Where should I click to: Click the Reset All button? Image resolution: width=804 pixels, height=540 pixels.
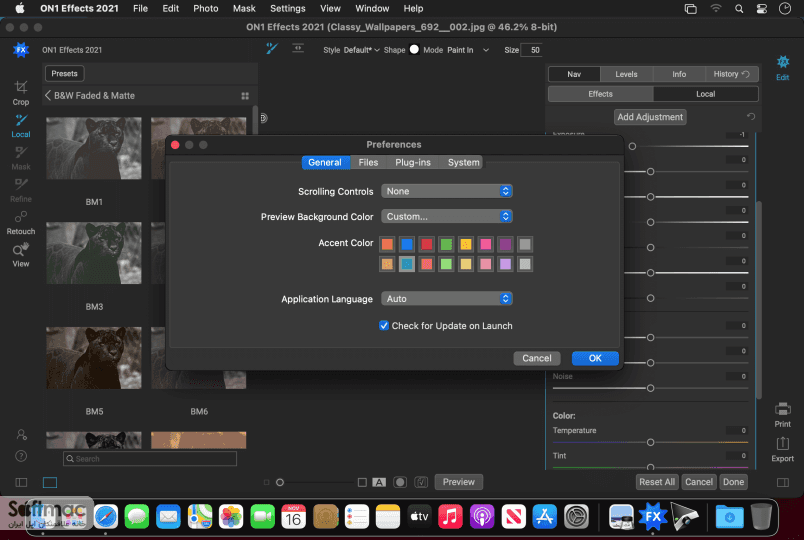tap(657, 482)
